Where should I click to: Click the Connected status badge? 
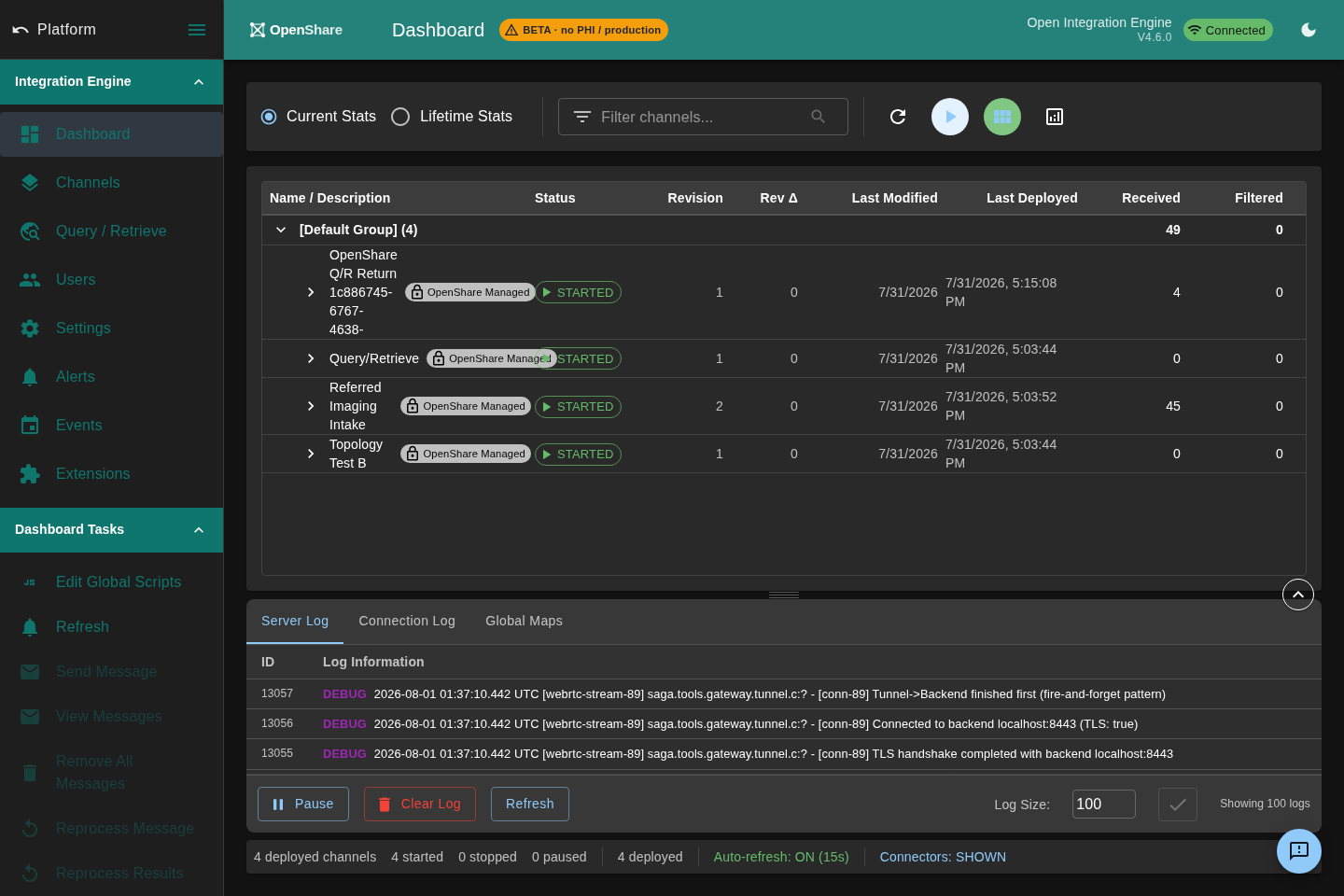(1227, 30)
